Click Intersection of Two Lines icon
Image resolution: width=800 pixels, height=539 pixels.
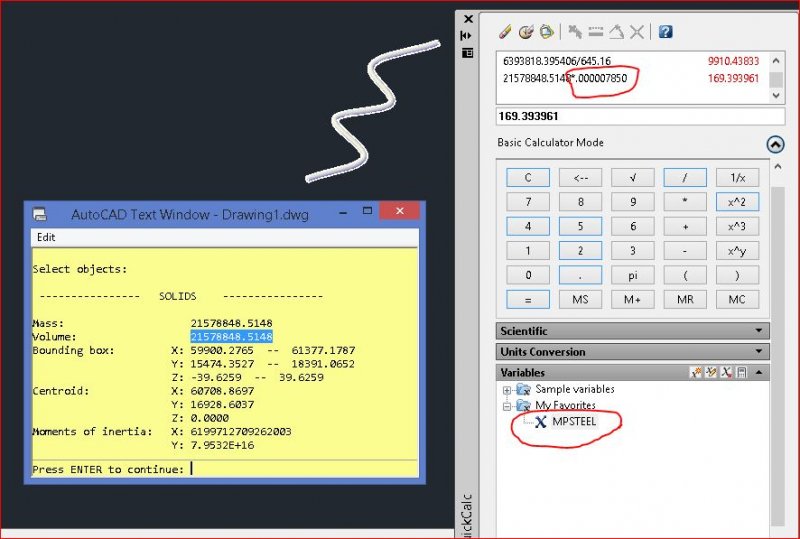636,32
